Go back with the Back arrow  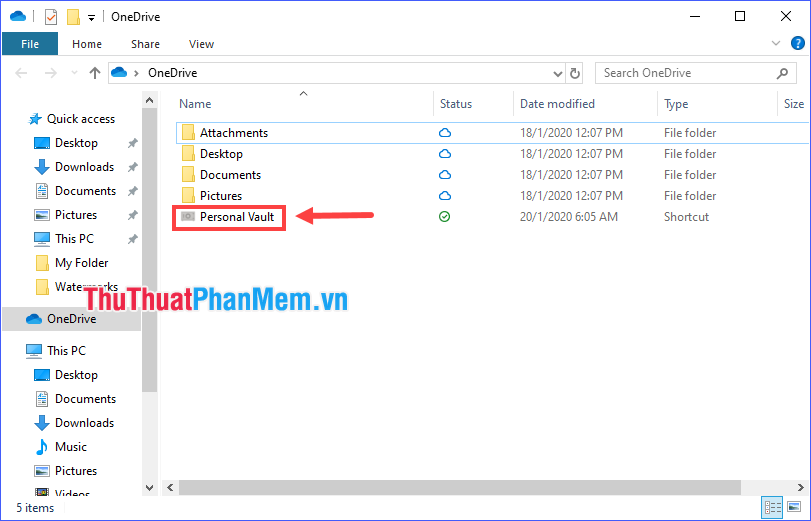[x=21, y=73]
